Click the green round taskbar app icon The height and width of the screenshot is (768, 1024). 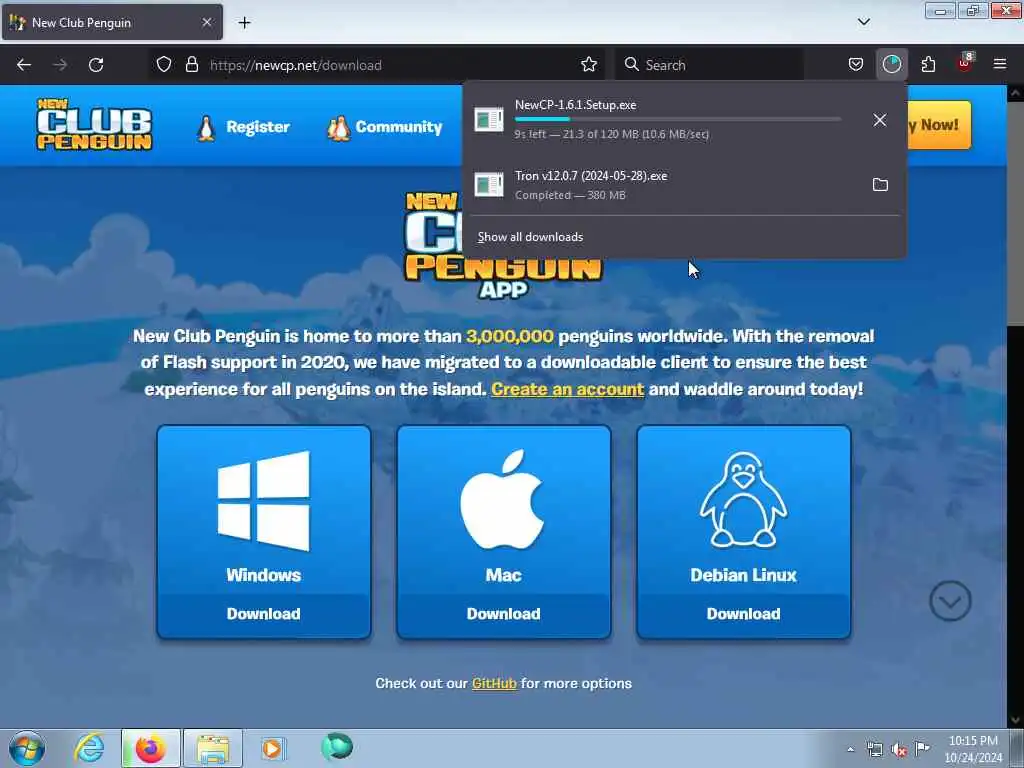pyautogui.click(x=337, y=747)
